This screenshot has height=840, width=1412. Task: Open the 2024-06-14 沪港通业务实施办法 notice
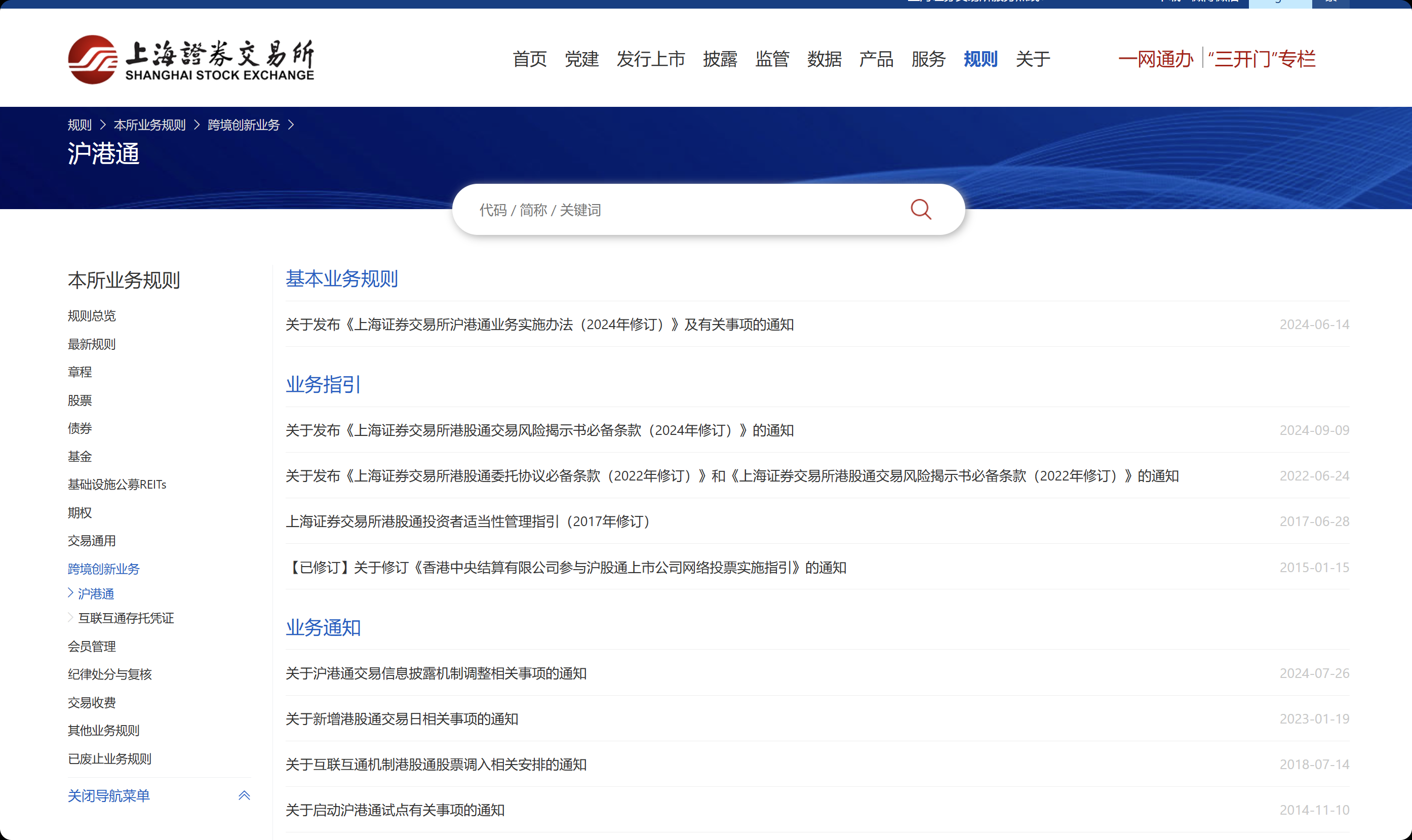click(x=539, y=324)
